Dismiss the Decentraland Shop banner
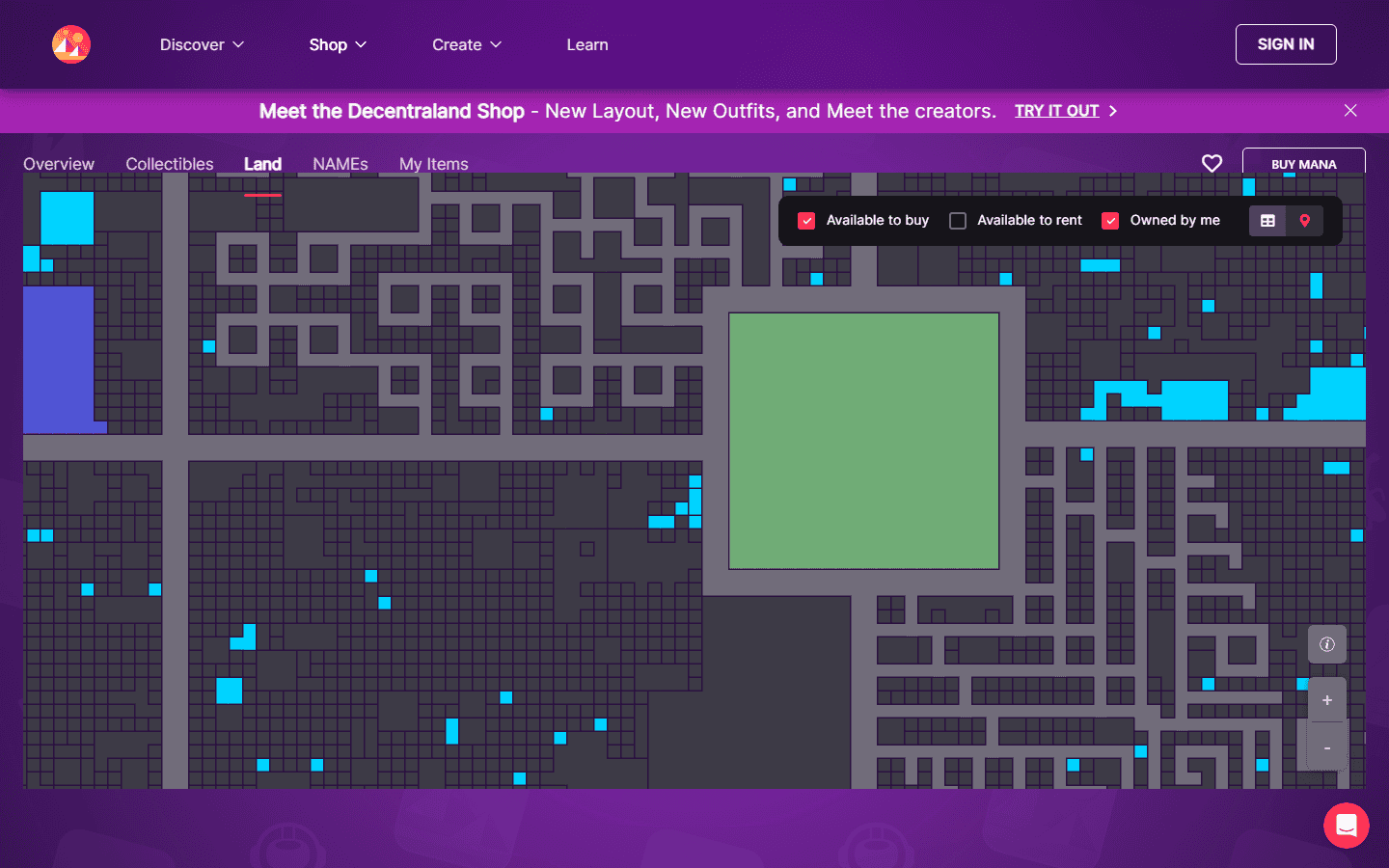The width and height of the screenshot is (1389, 868). (1350, 111)
